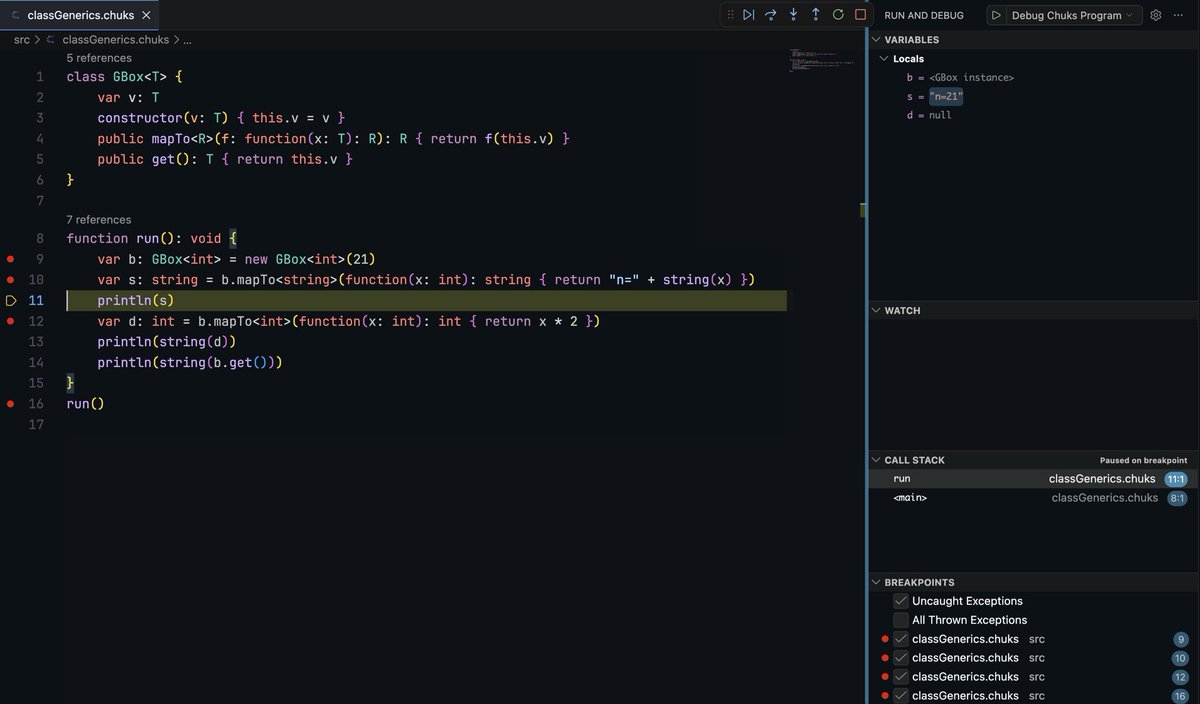This screenshot has width=1200, height=704.
Task: Click line badge 16 in breakpoints list
Action: point(1180,695)
